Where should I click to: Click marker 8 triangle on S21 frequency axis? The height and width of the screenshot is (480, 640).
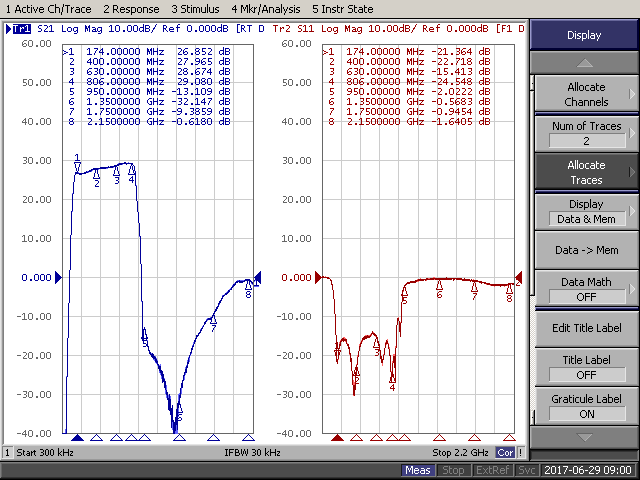click(x=249, y=438)
